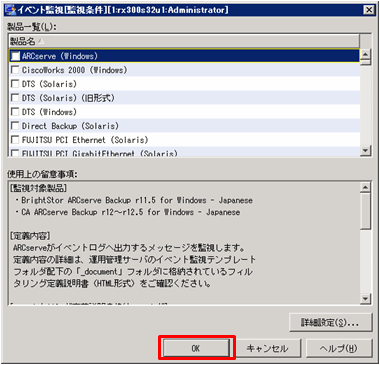Check the ARCserve (Windows) checkbox
This screenshot has height=365, width=380.
click(x=15, y=56)
